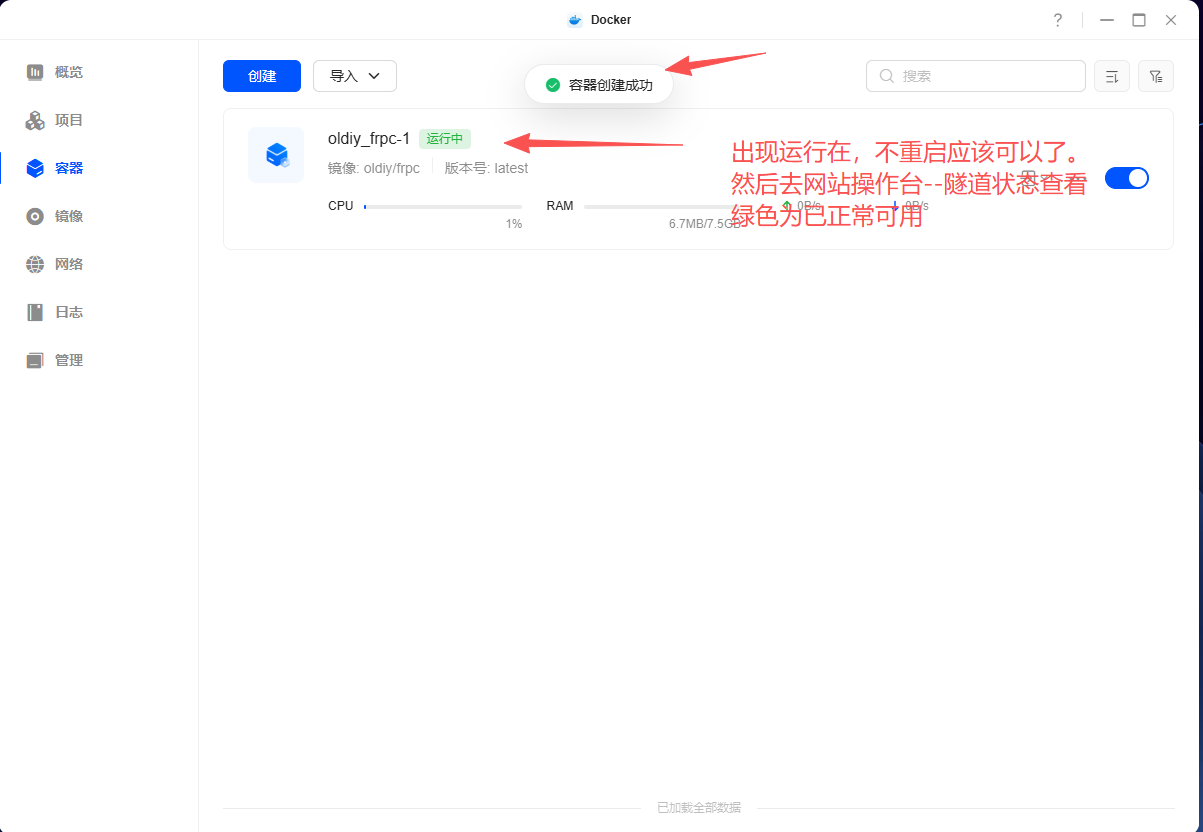The image size is (1203, 832).
Task: Open the Images (镜像) menu label
Action: (x=69, y=216)
